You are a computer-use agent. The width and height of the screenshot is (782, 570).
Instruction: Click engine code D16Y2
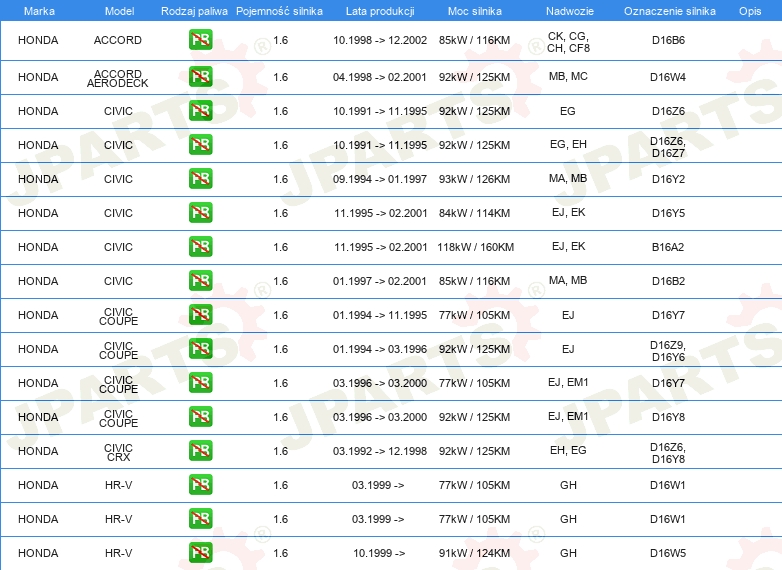coord(668,179)
